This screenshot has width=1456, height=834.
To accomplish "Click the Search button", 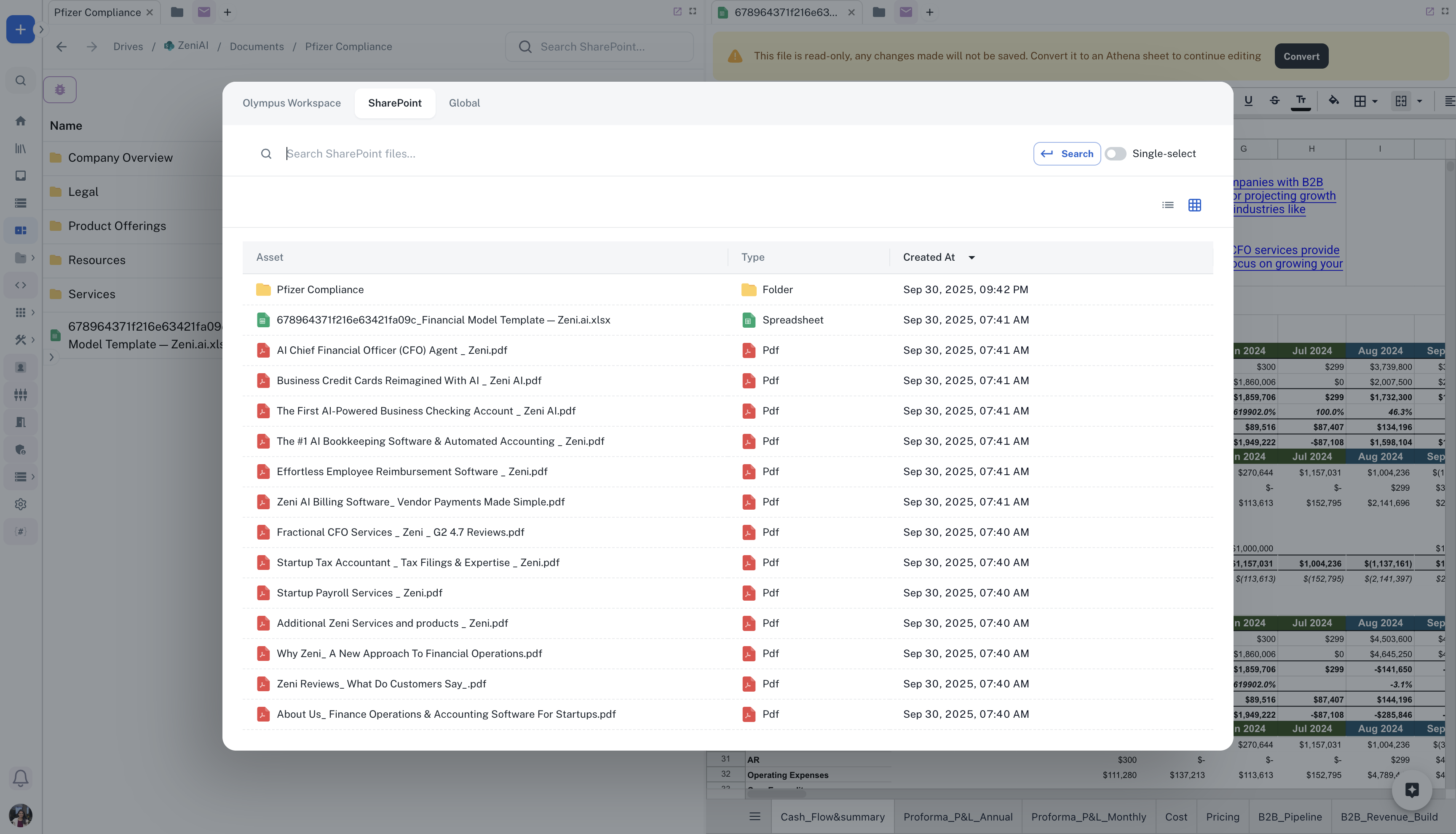I will (1066, 153).
